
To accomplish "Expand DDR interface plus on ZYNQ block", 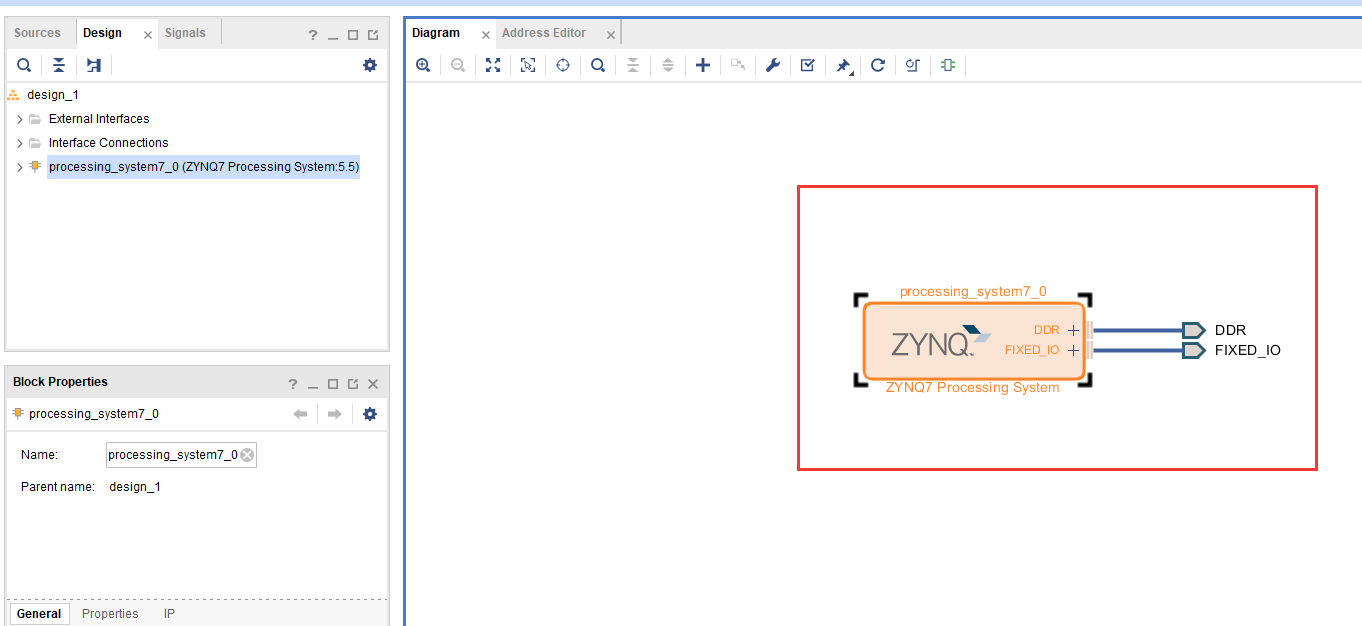I will [x=1073, y=330].
